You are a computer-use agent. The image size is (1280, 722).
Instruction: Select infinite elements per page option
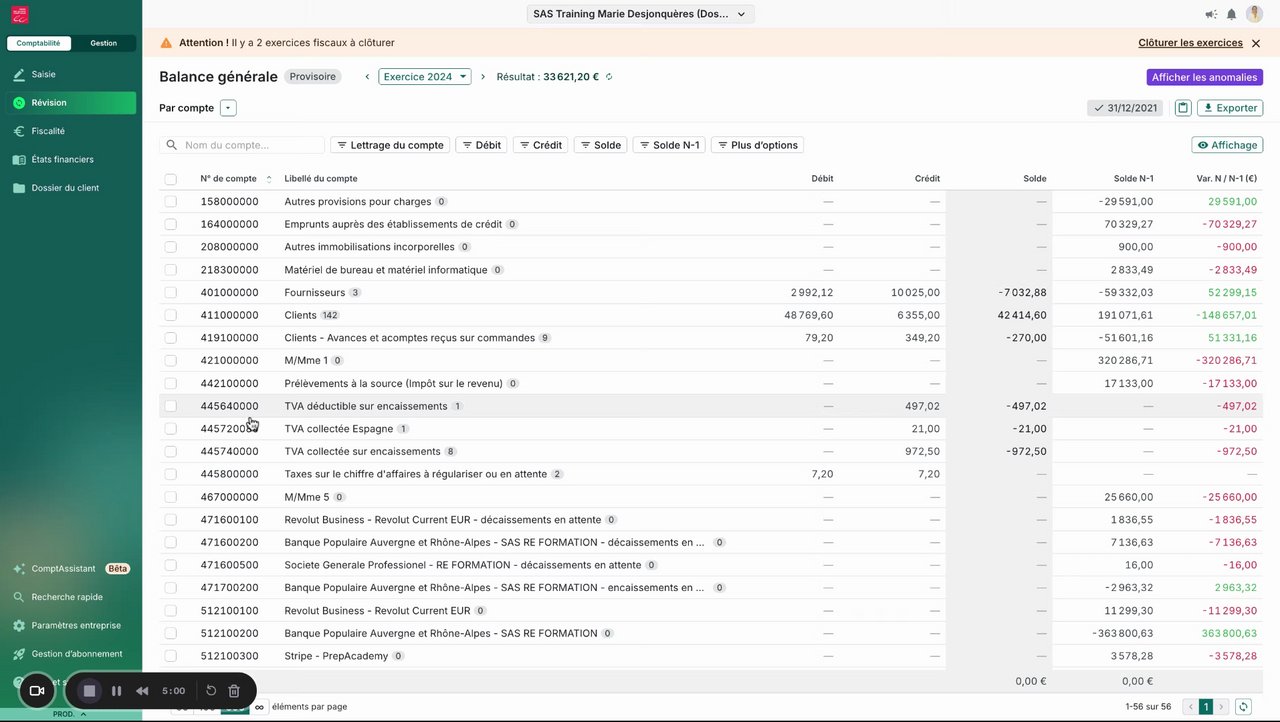(x=260, y=707)
